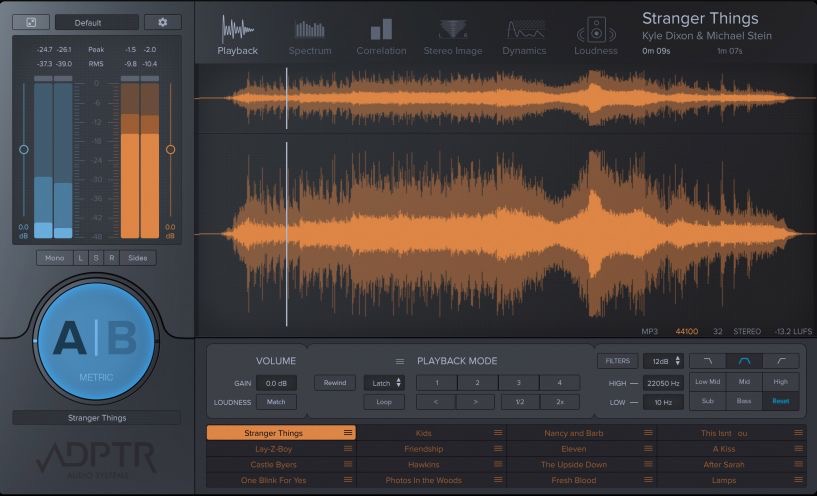Select the Mid filter preset
This screenshot has width=817, height=496.
744,382
